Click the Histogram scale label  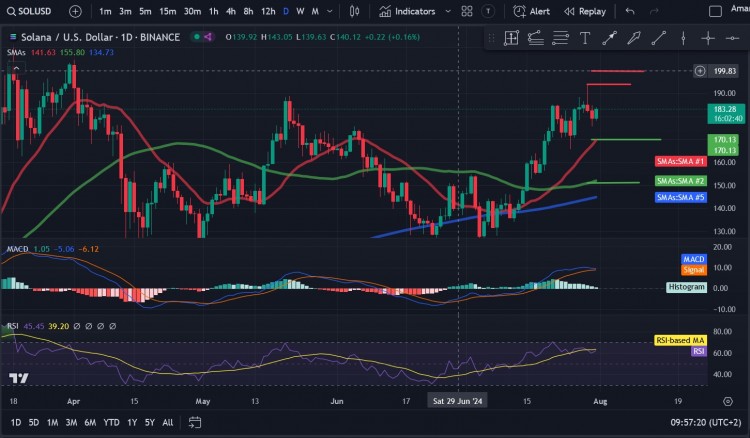click(686, 287)
